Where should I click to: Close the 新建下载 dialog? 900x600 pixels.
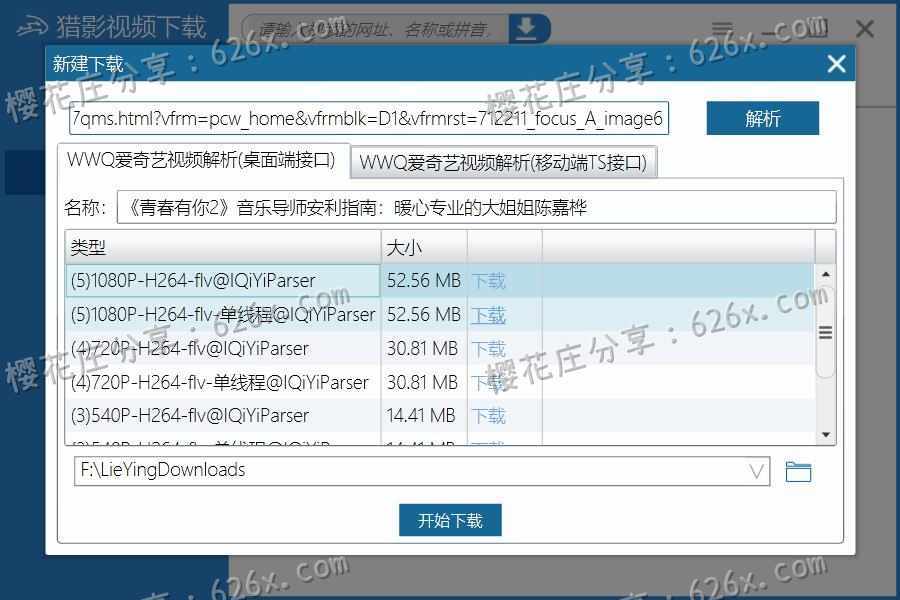pyautogui.click(x=836, y=63)
